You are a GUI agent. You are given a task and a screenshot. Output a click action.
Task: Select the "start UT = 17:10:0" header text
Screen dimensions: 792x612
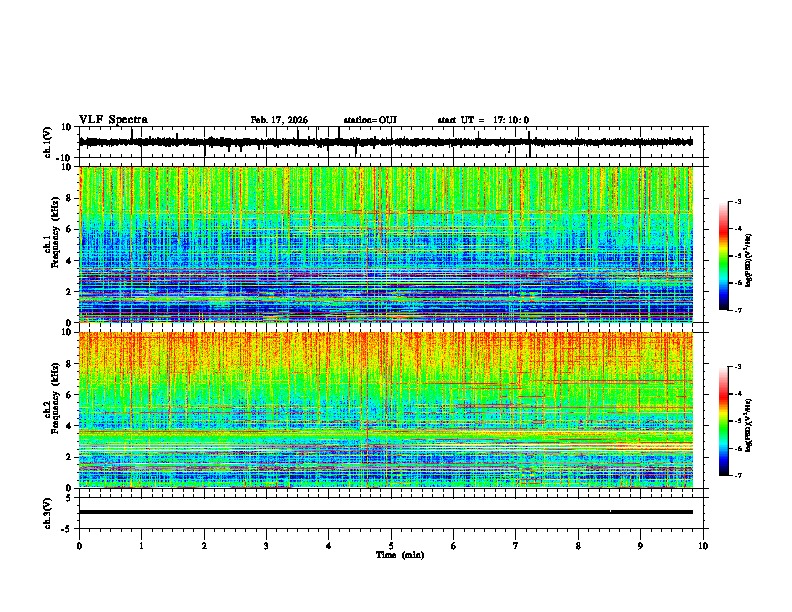click(483, 120)
